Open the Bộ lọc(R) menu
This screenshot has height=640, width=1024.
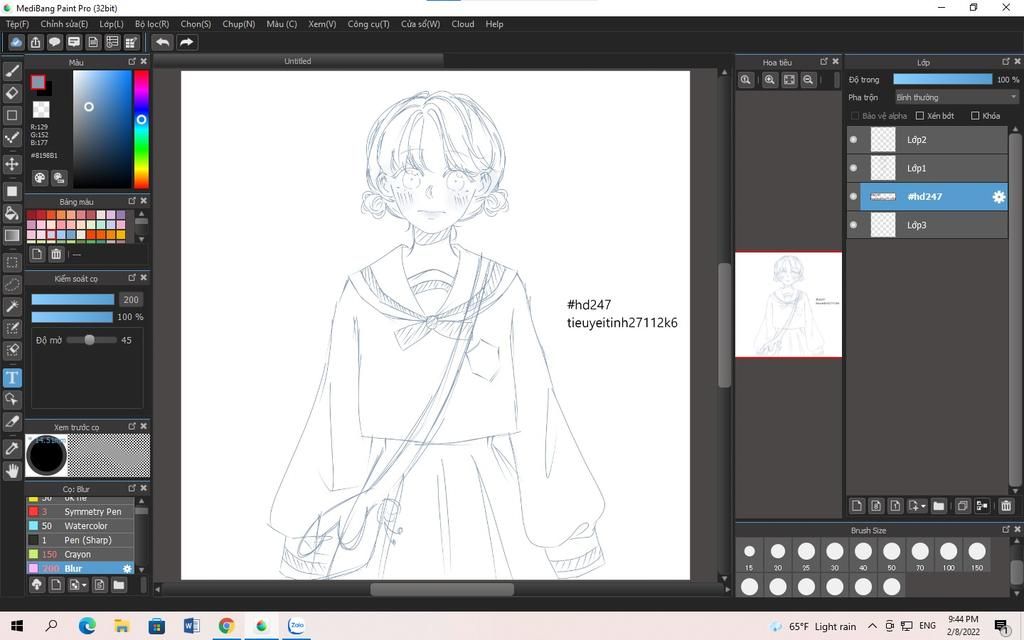pyautogui.click(x=152, y=24)
